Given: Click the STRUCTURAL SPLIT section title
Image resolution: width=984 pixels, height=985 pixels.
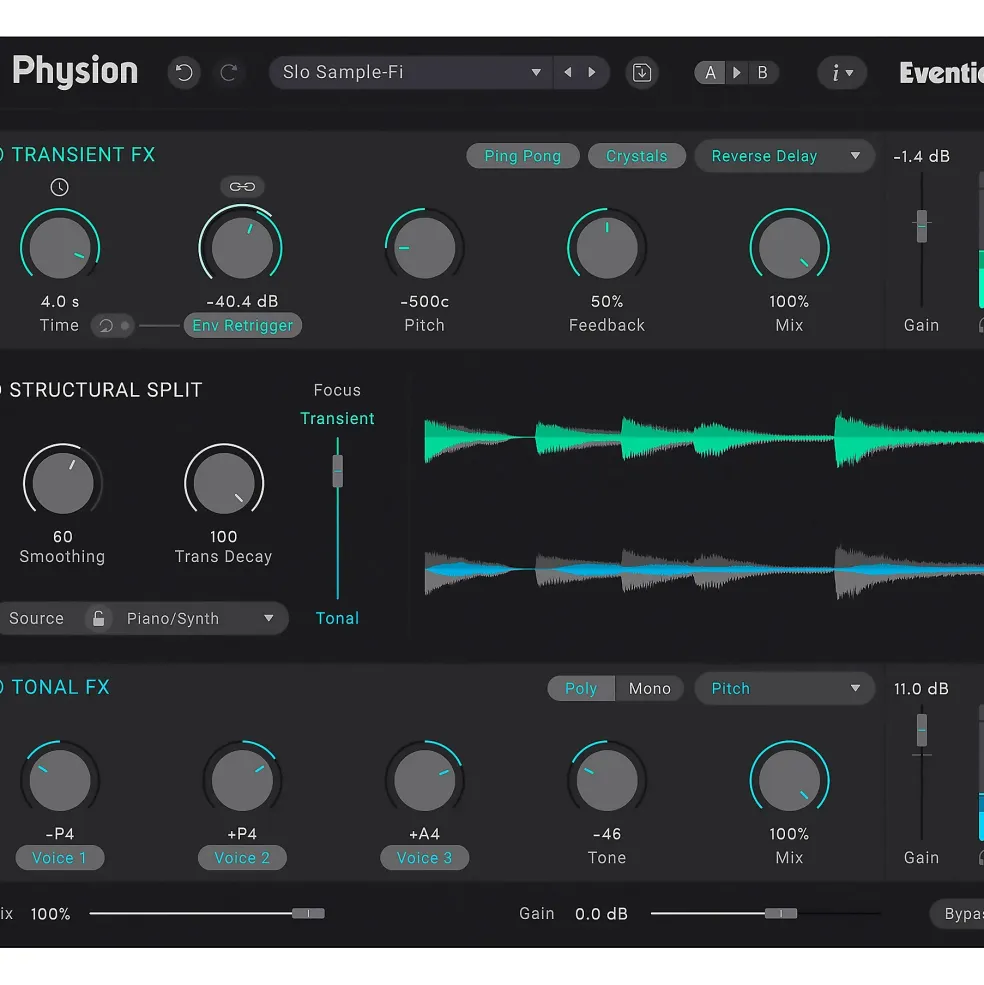Looking at the screenshot, I should (x=106, y=390).
